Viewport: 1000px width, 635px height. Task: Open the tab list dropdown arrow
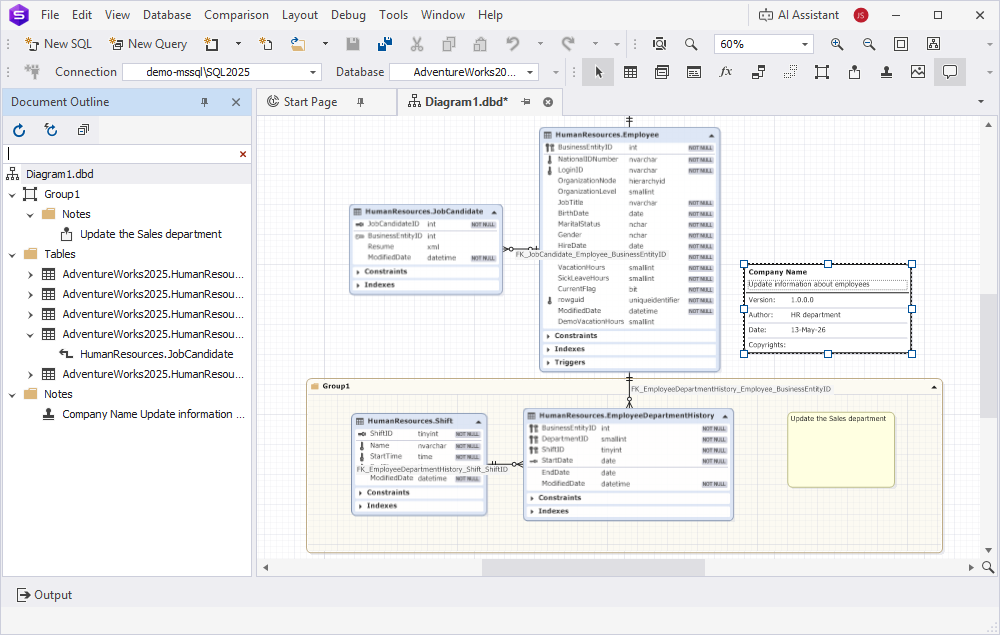981,102
